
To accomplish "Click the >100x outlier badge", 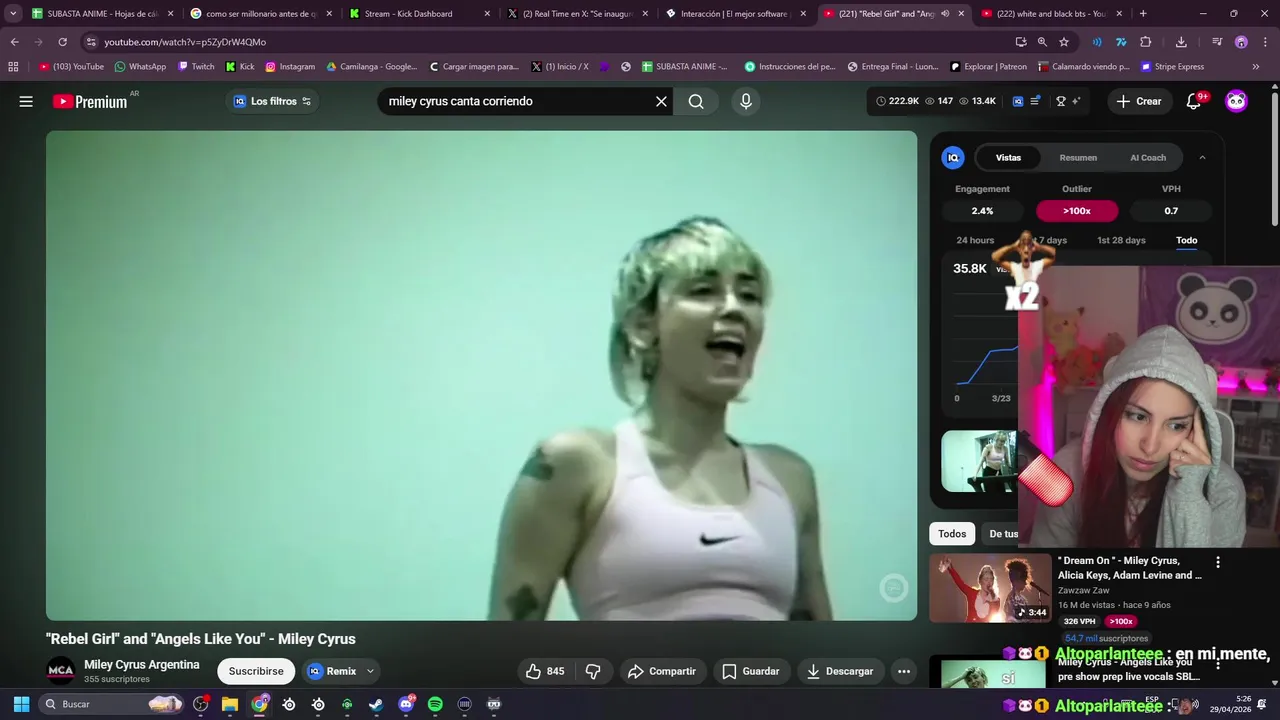I will click(1077, 211).
